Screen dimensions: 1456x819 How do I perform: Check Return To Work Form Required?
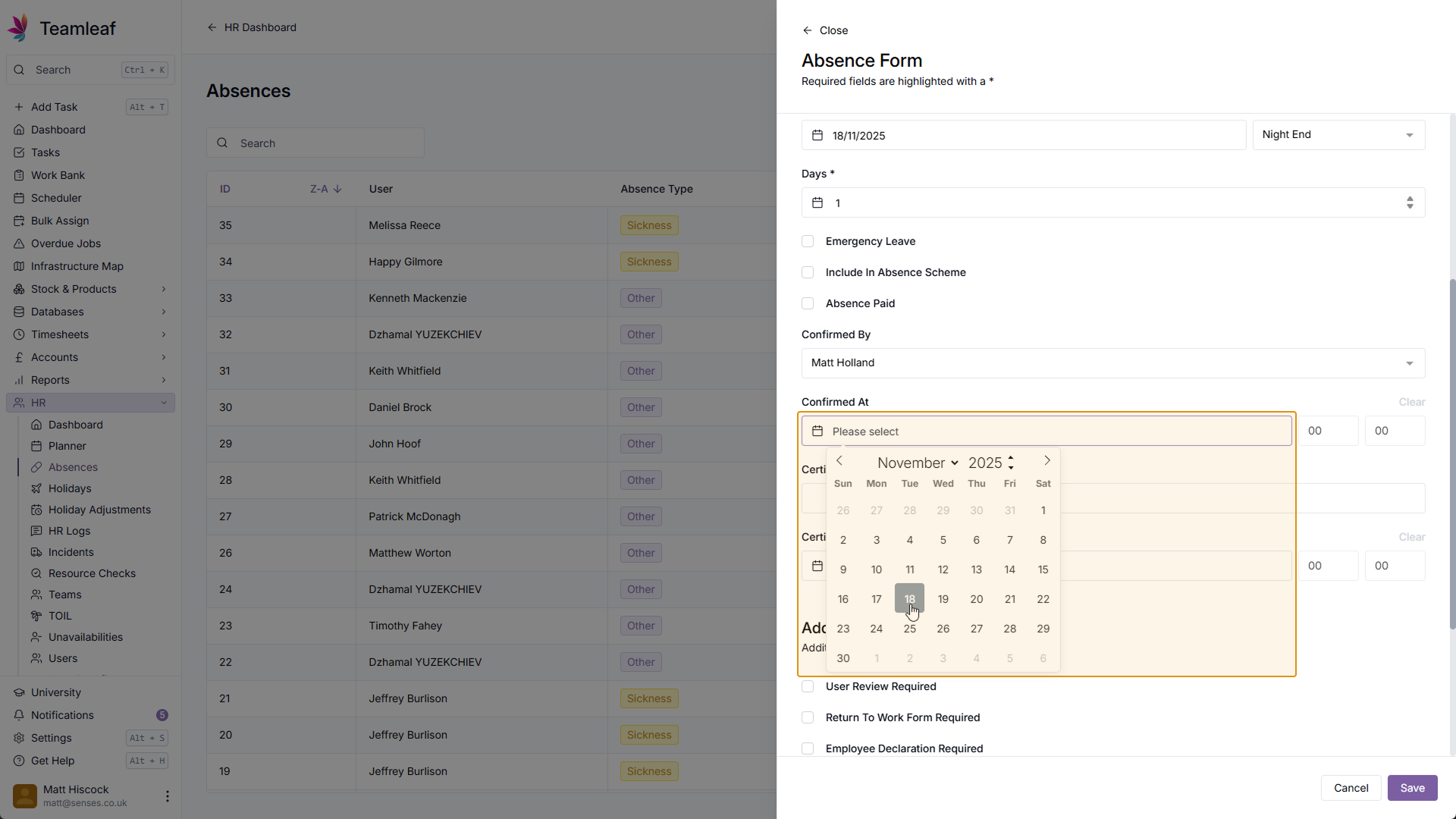click(x=808, y=717)
